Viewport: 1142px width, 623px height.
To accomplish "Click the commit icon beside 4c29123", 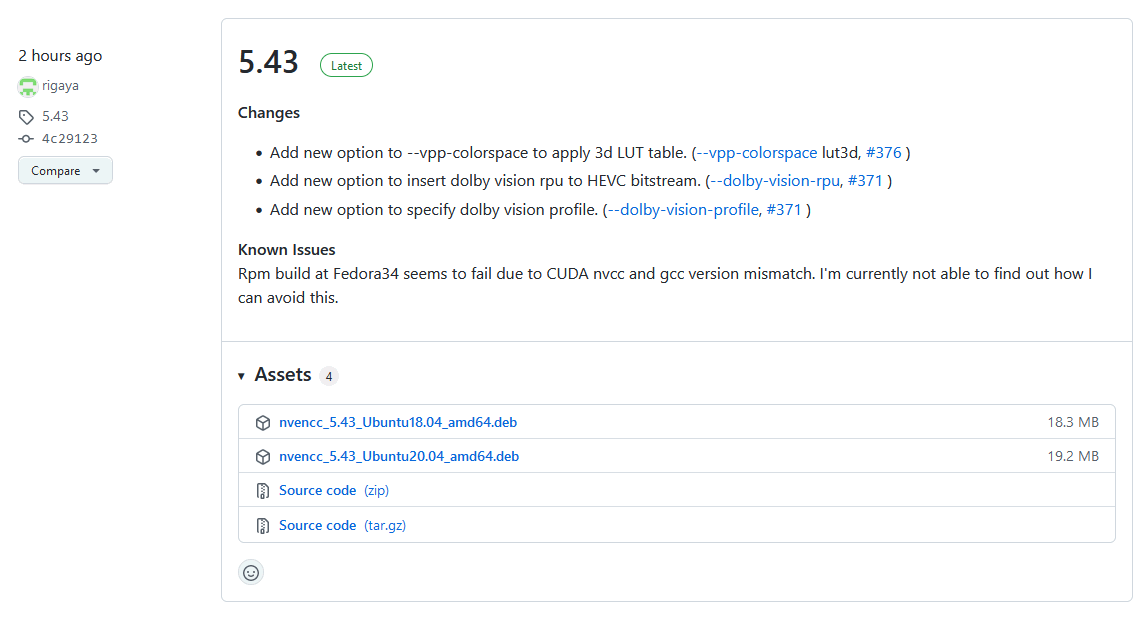I will (27, 139).
